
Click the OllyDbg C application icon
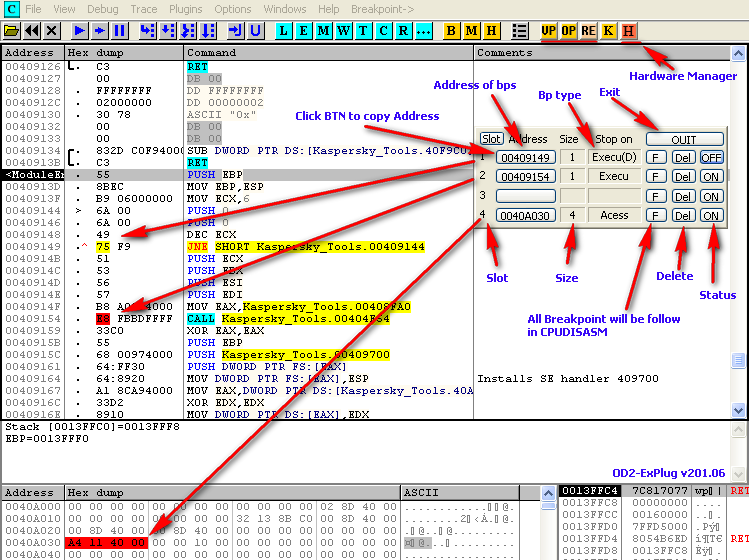(10, 9)
